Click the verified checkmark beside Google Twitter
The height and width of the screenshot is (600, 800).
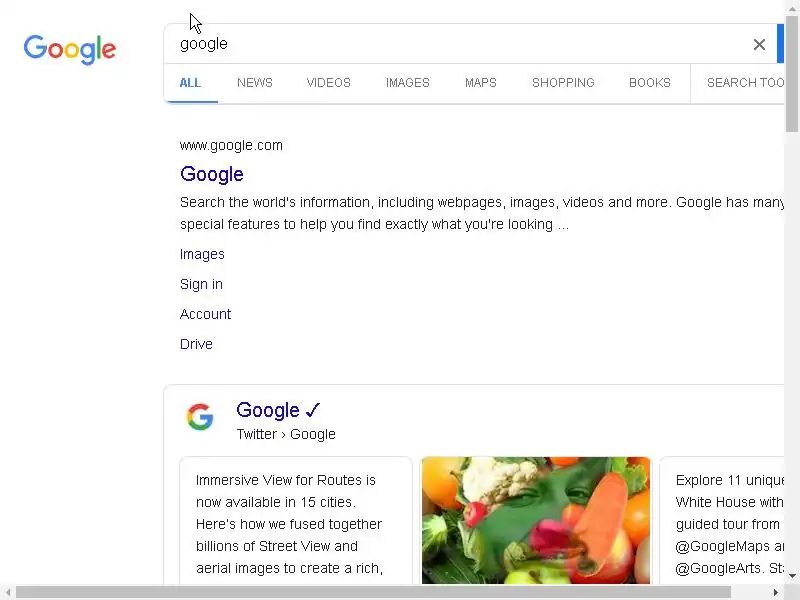pos(313,410)
